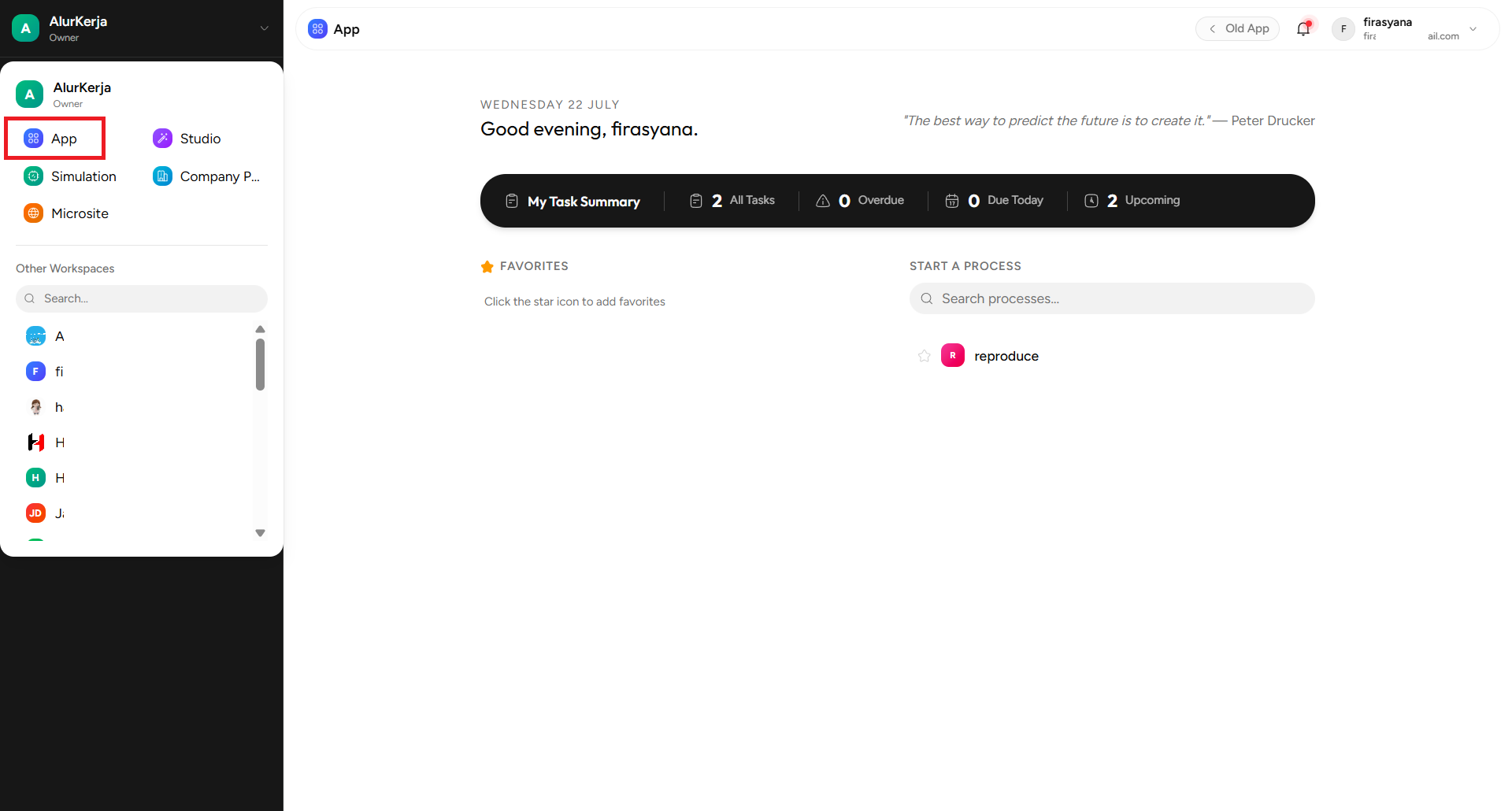View All Tasks count

tap(732, 201)
